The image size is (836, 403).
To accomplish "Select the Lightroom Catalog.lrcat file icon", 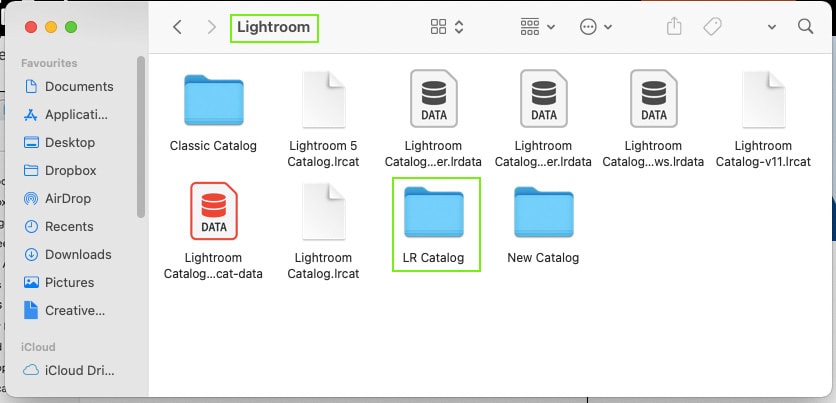I will point(324,211).
